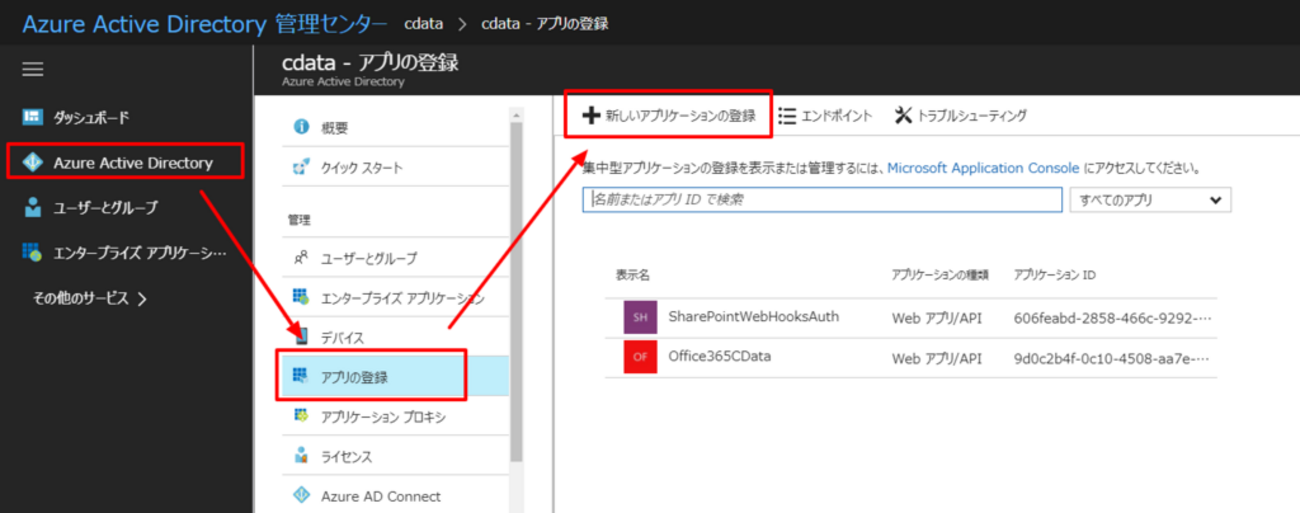This screenshot has width=1300, height=513.
Task: Click the 概要 info icon
Action: click(301, 127)
